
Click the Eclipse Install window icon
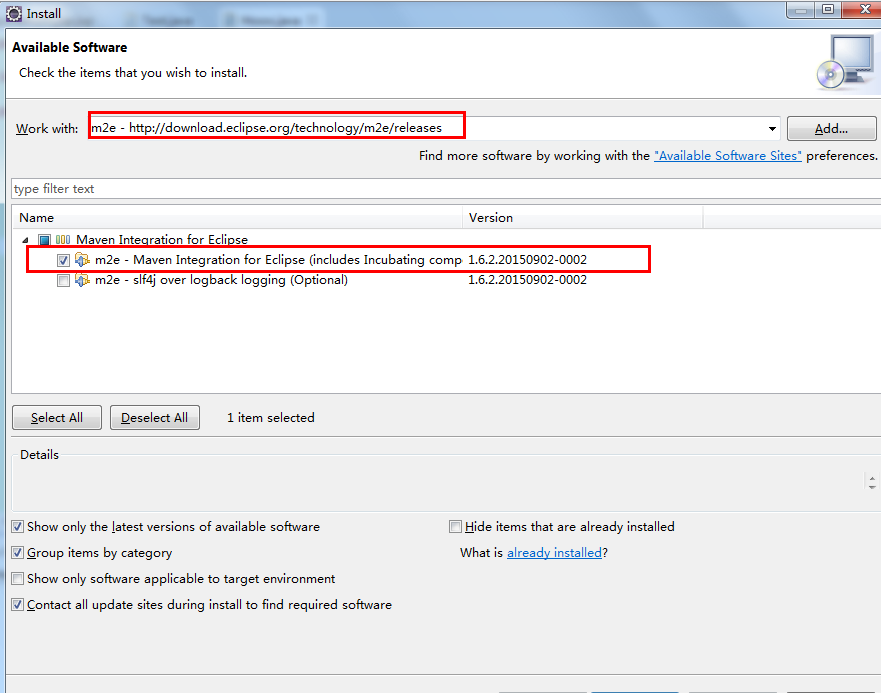click(x=13, y=13)
